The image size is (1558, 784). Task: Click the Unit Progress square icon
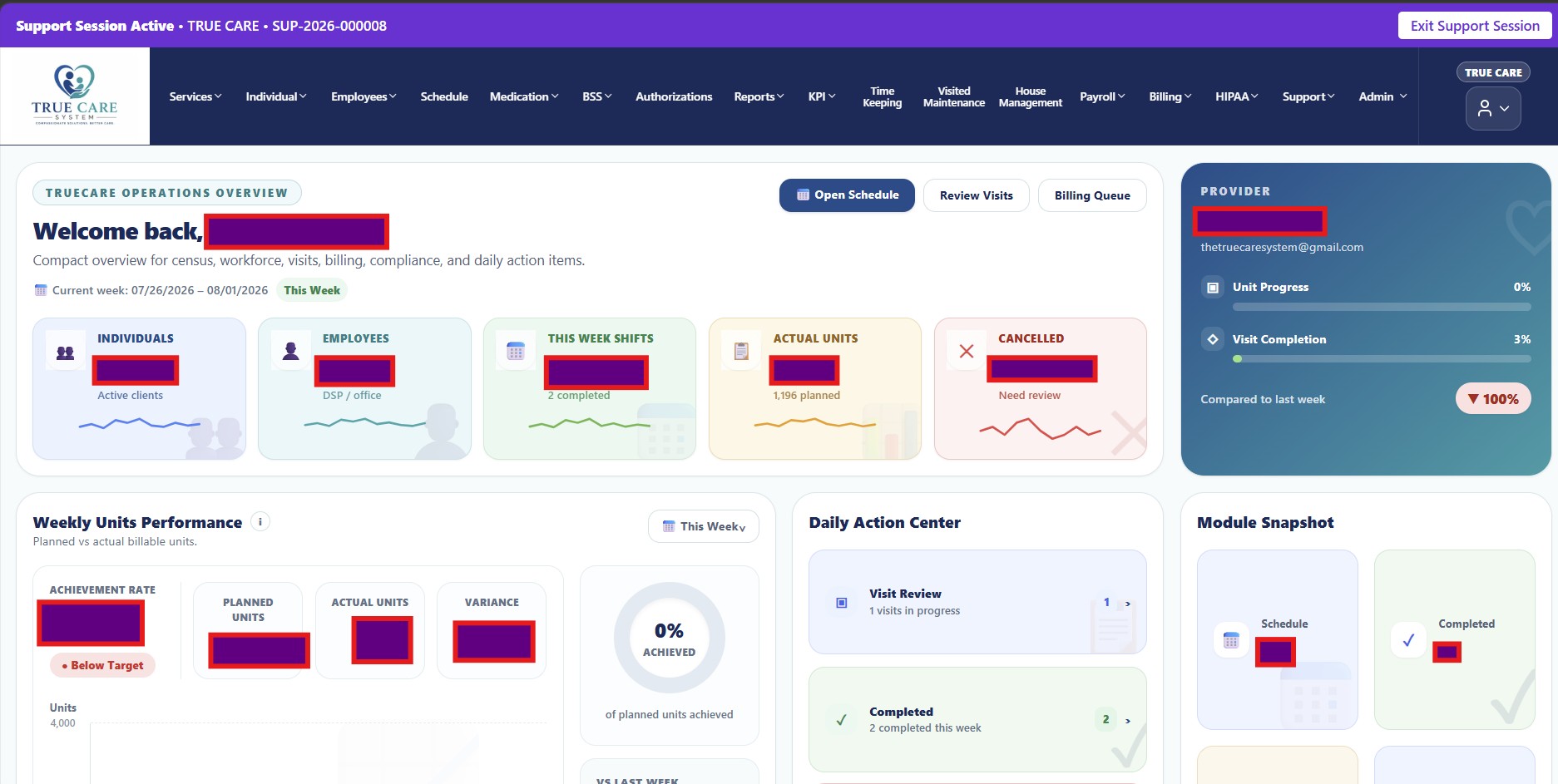click(1213, 288)
